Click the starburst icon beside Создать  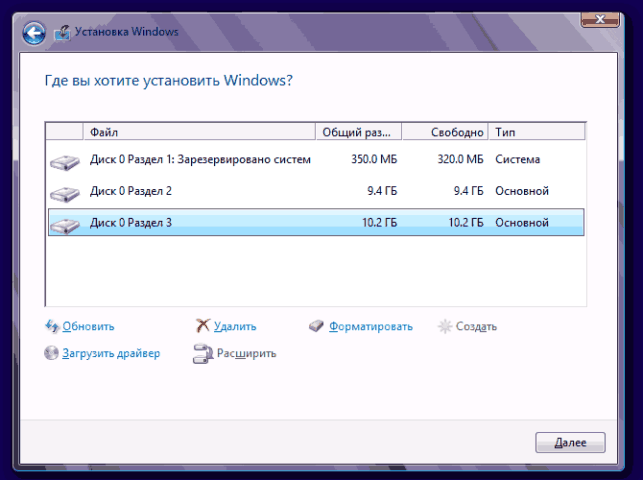(x=445, y=327)
